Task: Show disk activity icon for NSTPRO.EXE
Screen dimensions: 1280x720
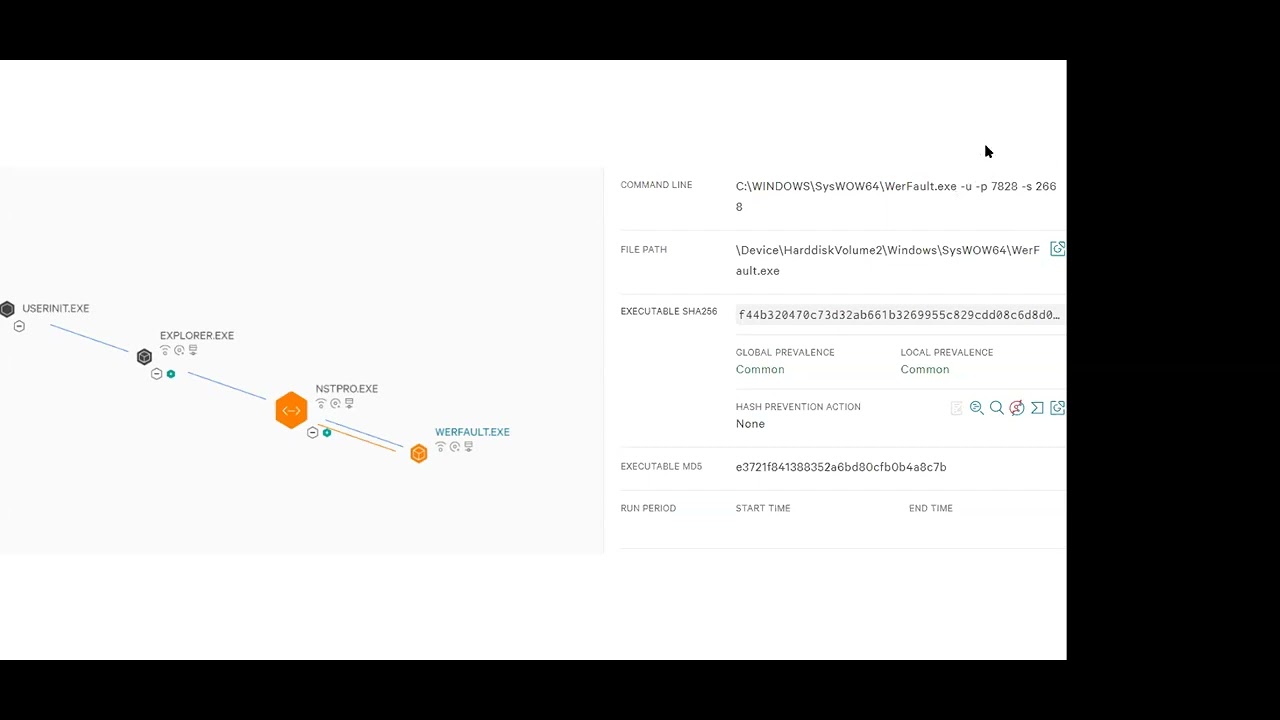Action: click(x=349, y=404)
